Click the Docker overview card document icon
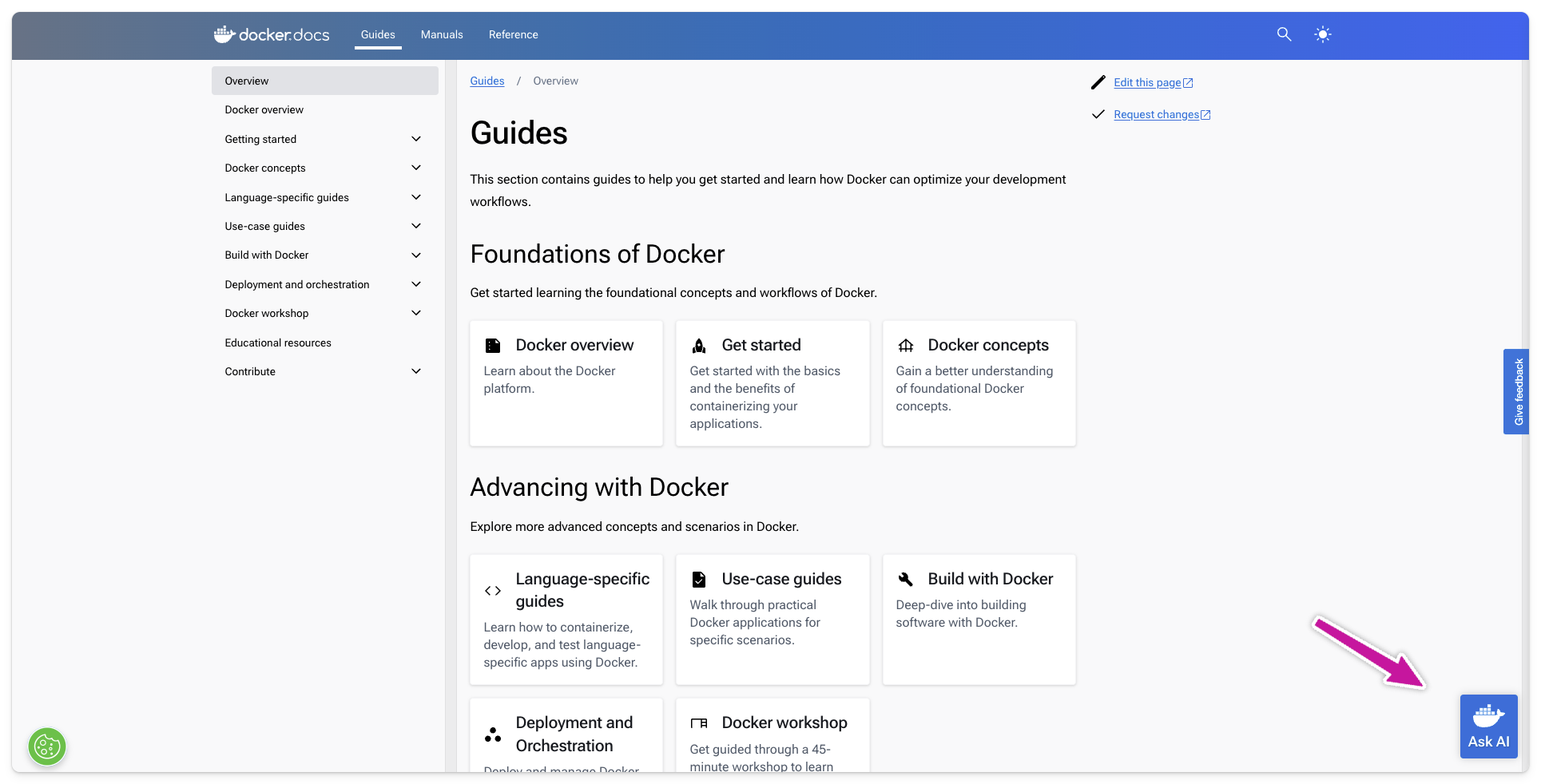Screen dimensions: 1541x784 point(493,346)
